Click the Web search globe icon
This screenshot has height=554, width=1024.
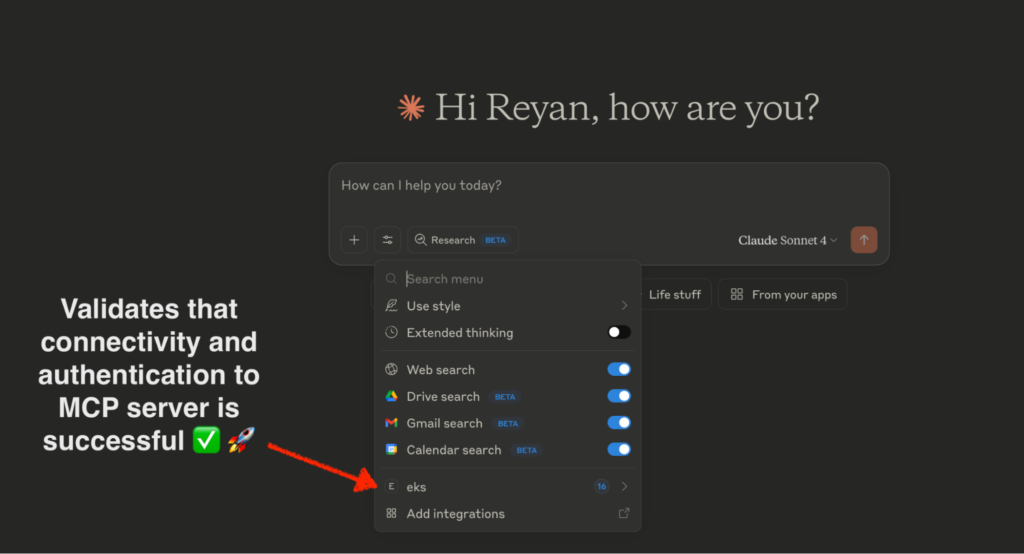click(391, 369)
